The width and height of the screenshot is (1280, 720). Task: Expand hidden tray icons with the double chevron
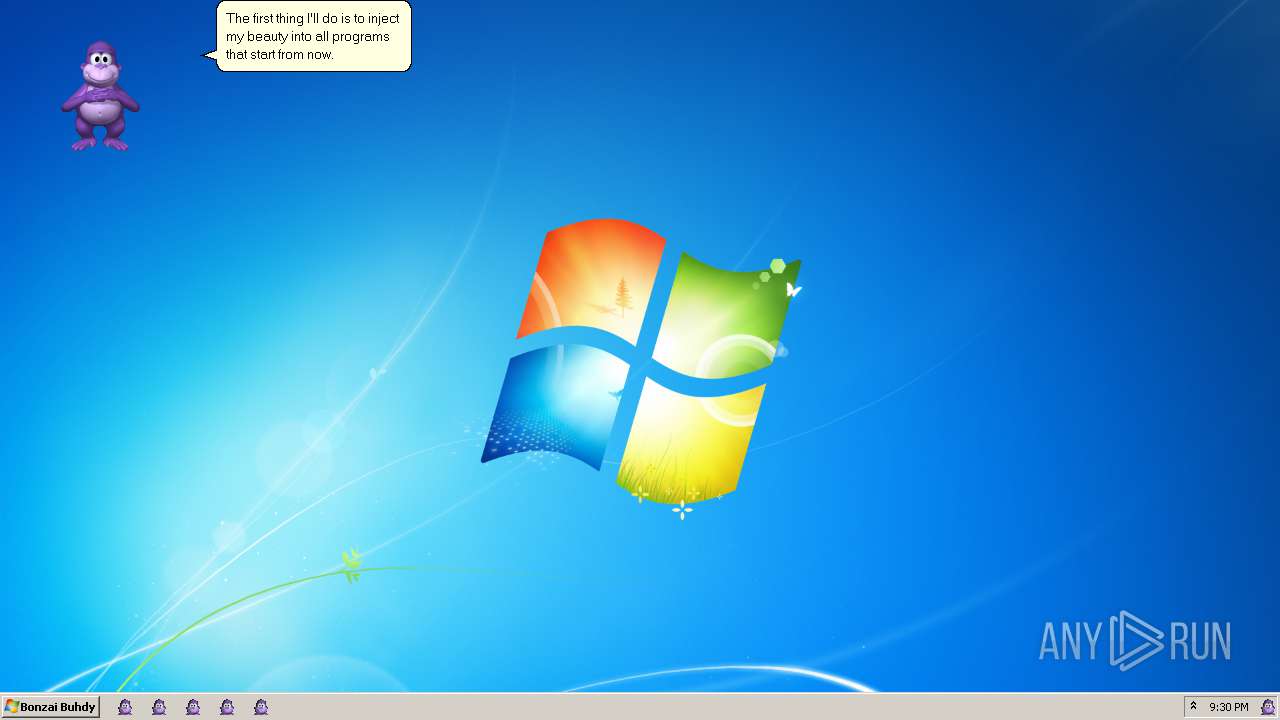pos(1193,706)
